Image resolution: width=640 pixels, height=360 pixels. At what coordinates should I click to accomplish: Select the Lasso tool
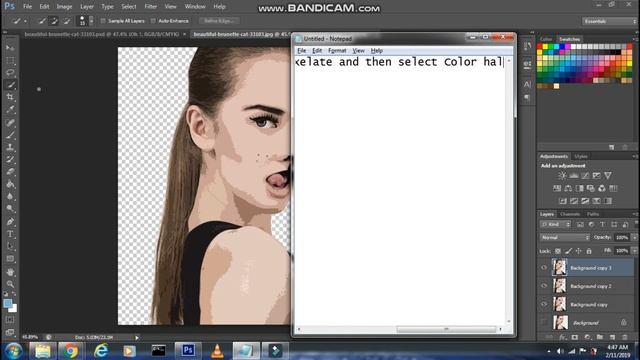click(10, 73)
